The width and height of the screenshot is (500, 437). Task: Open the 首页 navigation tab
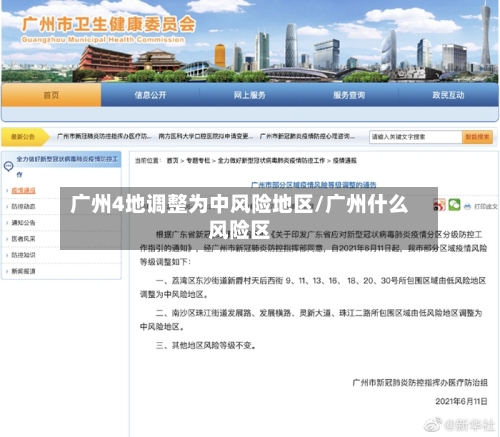click(x=51, y=95)
